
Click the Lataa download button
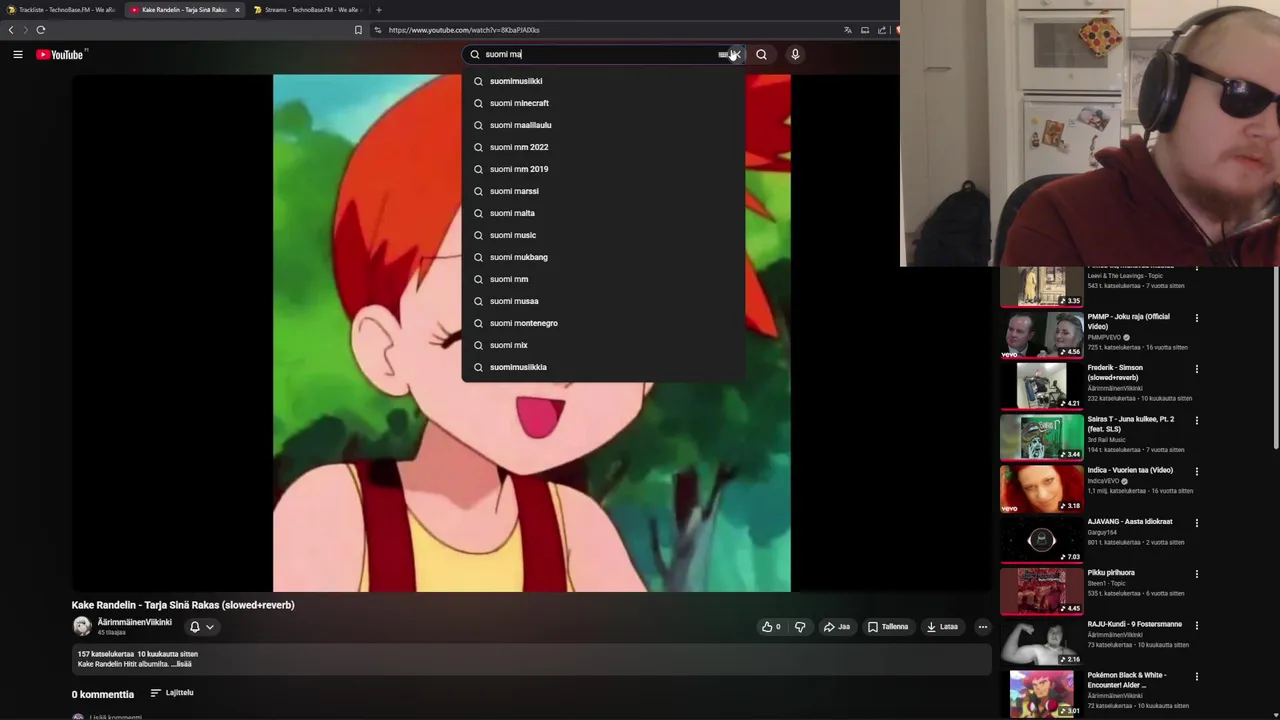click(942, 627)
